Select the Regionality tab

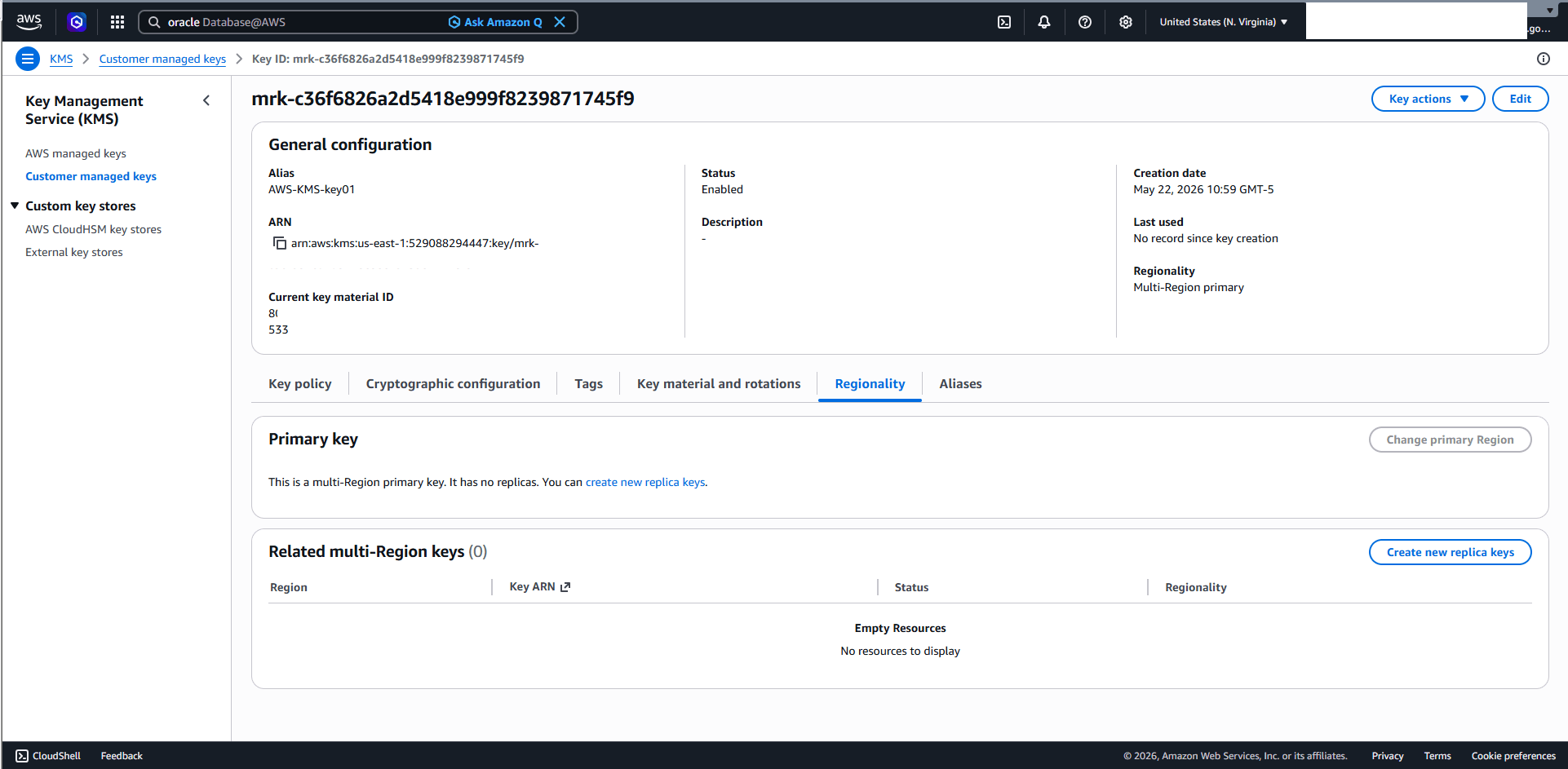[x=870, y=383]
